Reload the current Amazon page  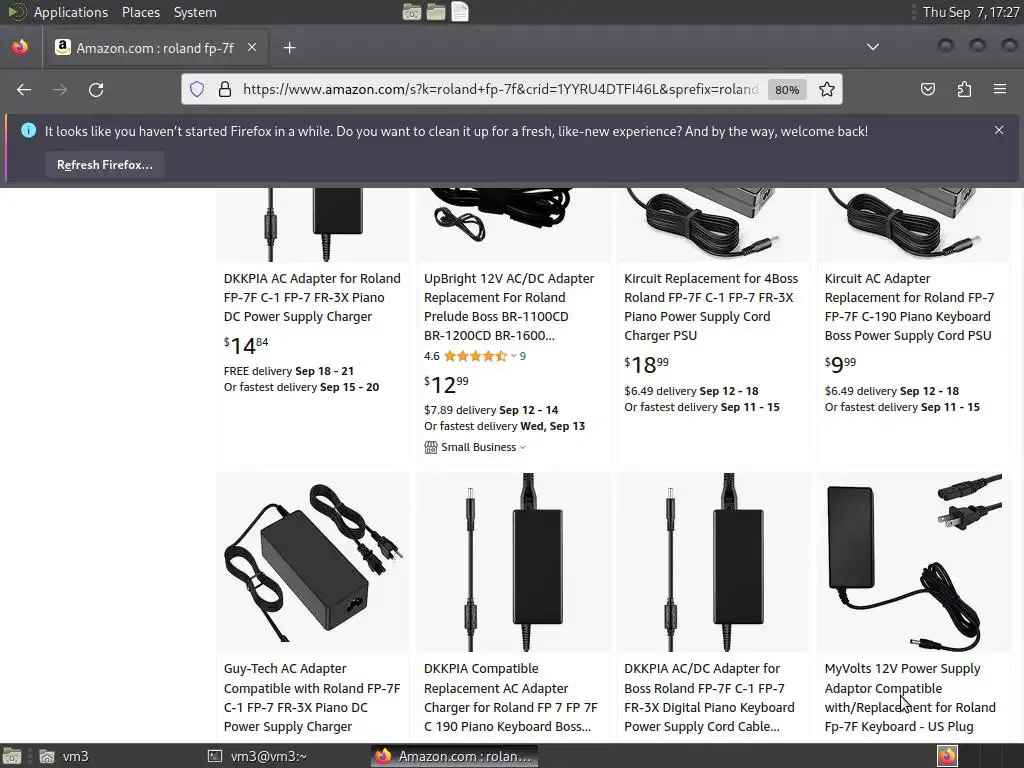[96, 89]
